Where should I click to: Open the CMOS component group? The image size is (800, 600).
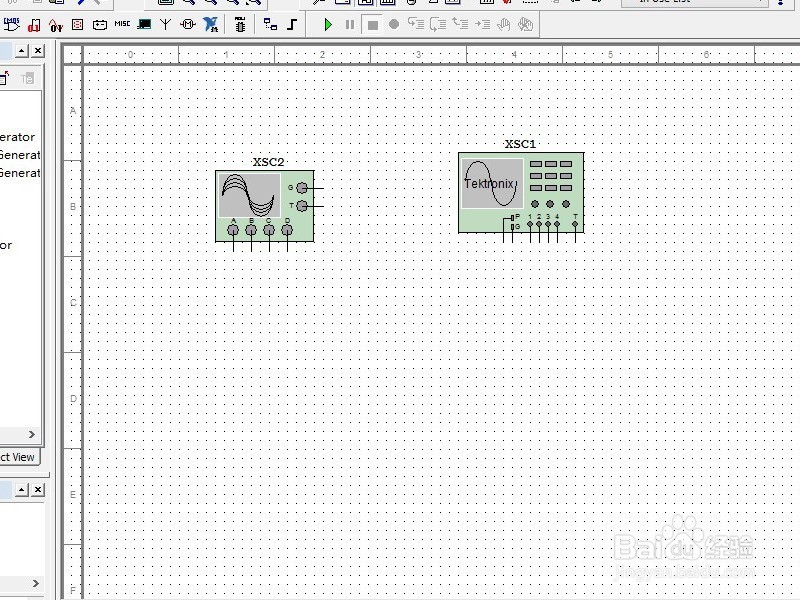(11, 24)
